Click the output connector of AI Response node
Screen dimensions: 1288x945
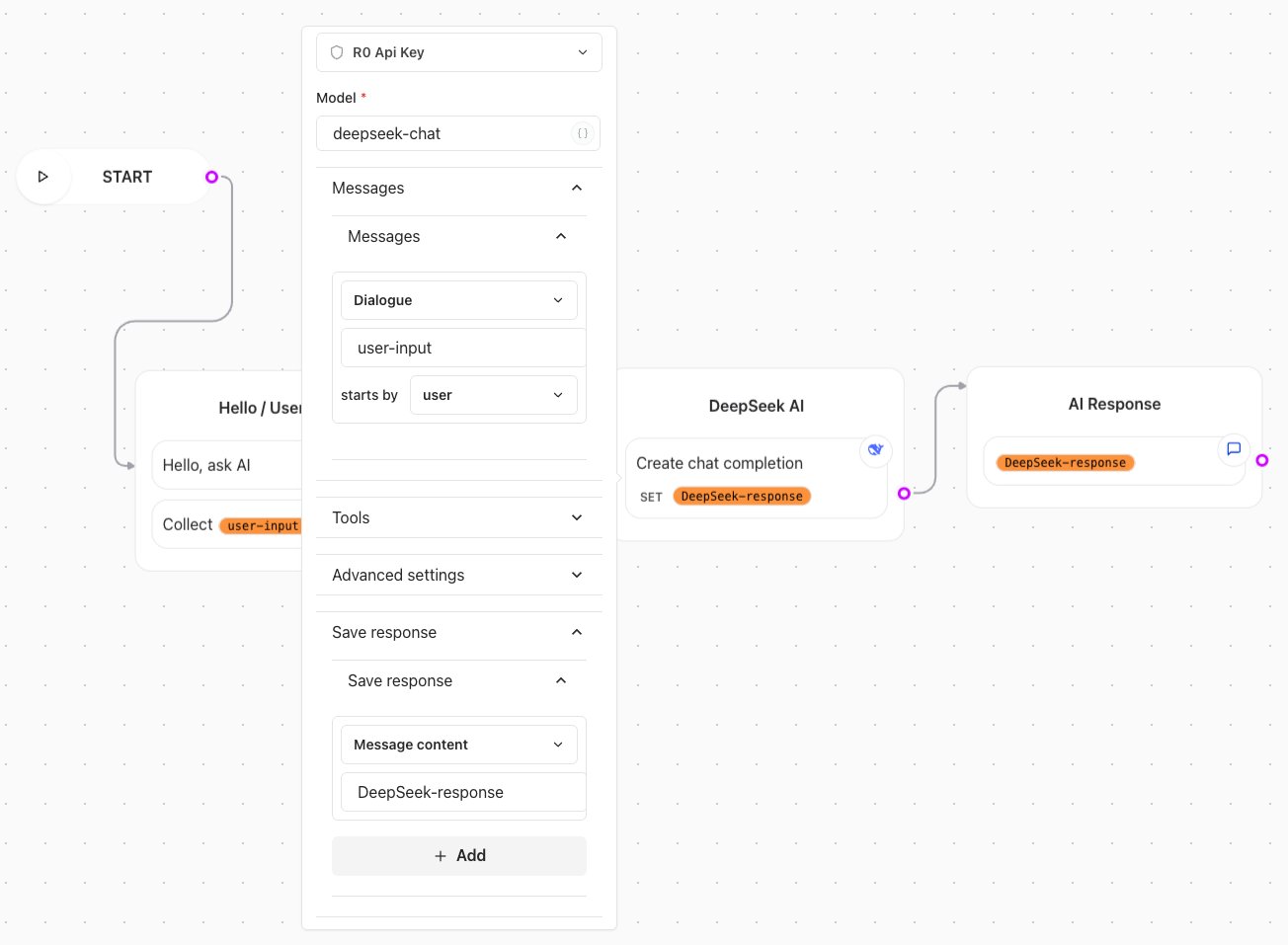(1263, 460)
